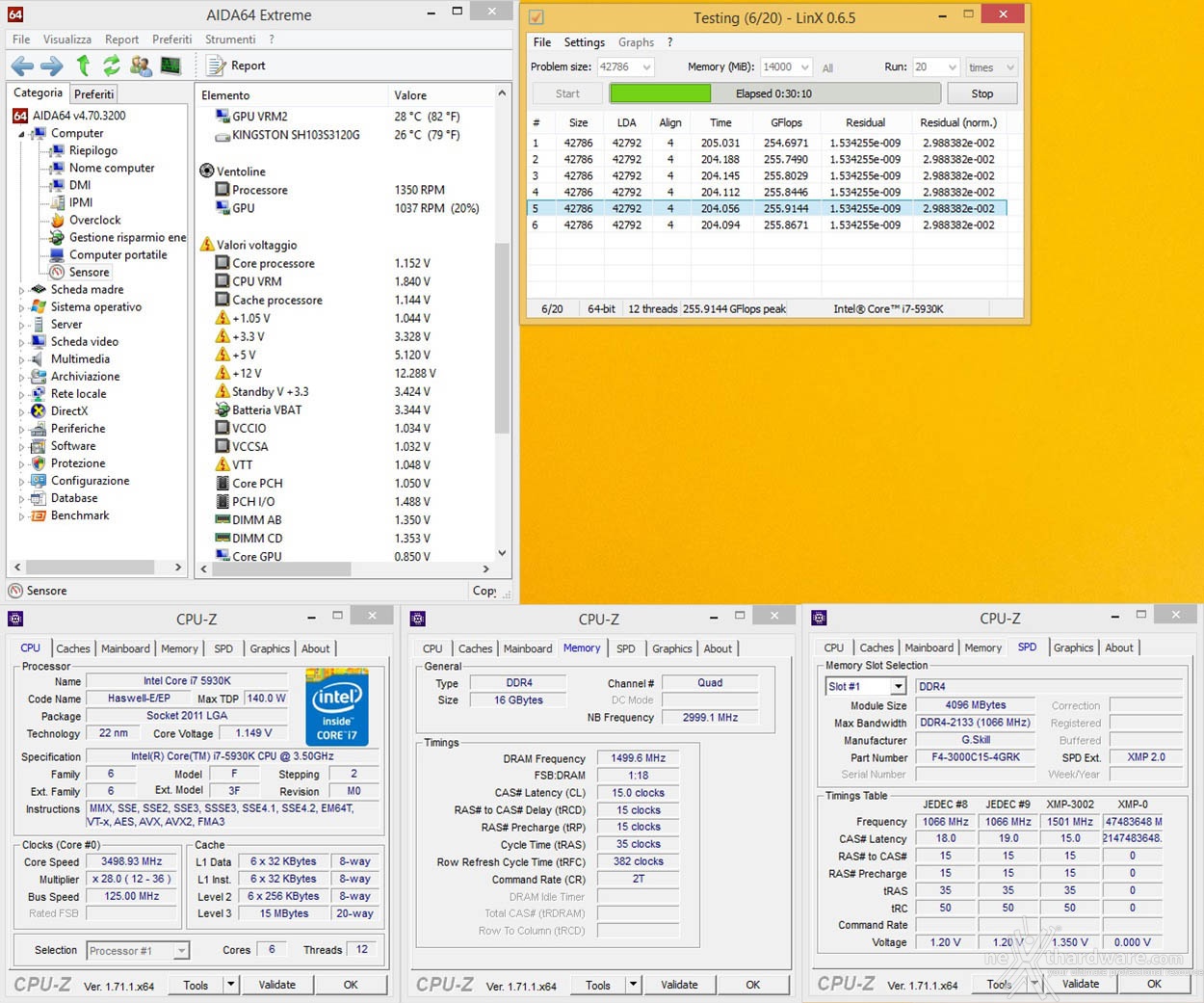Switch to Caches tab in left CPU-Z window
The width and height of the screenshot is (1204, 1003).
[x=73, y=648]
